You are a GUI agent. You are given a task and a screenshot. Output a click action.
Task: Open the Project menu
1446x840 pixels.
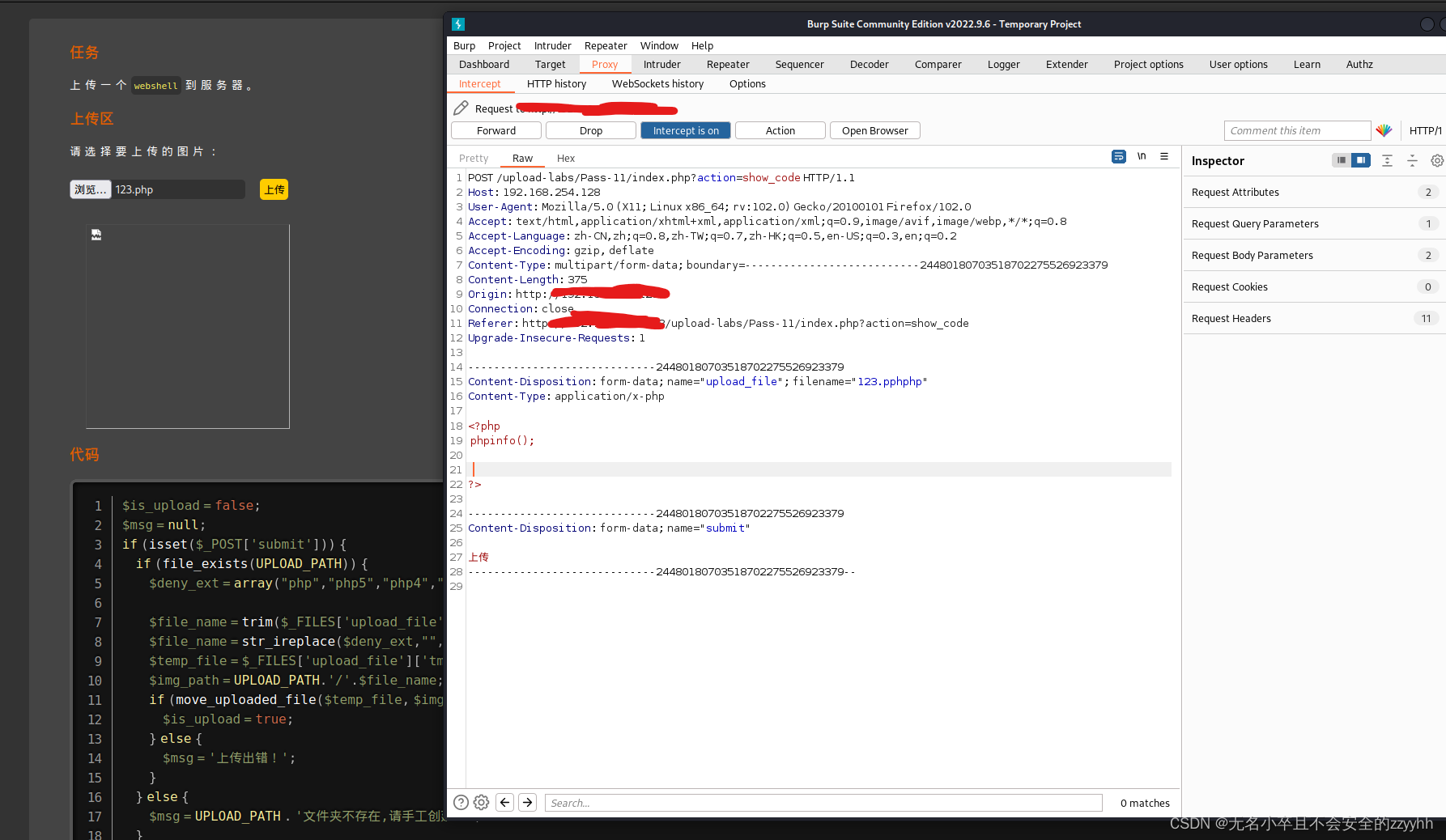pyautogui.click(x=504, y=45)
